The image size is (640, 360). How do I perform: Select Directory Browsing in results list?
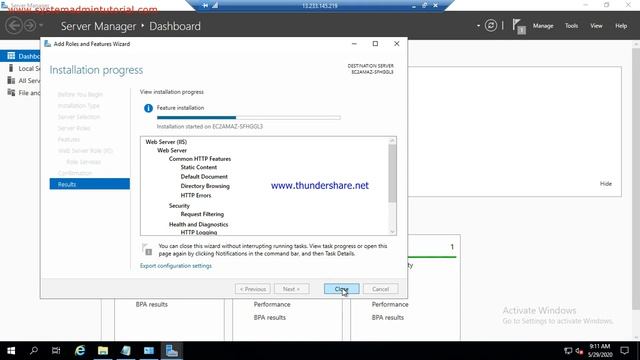point(205,186)
